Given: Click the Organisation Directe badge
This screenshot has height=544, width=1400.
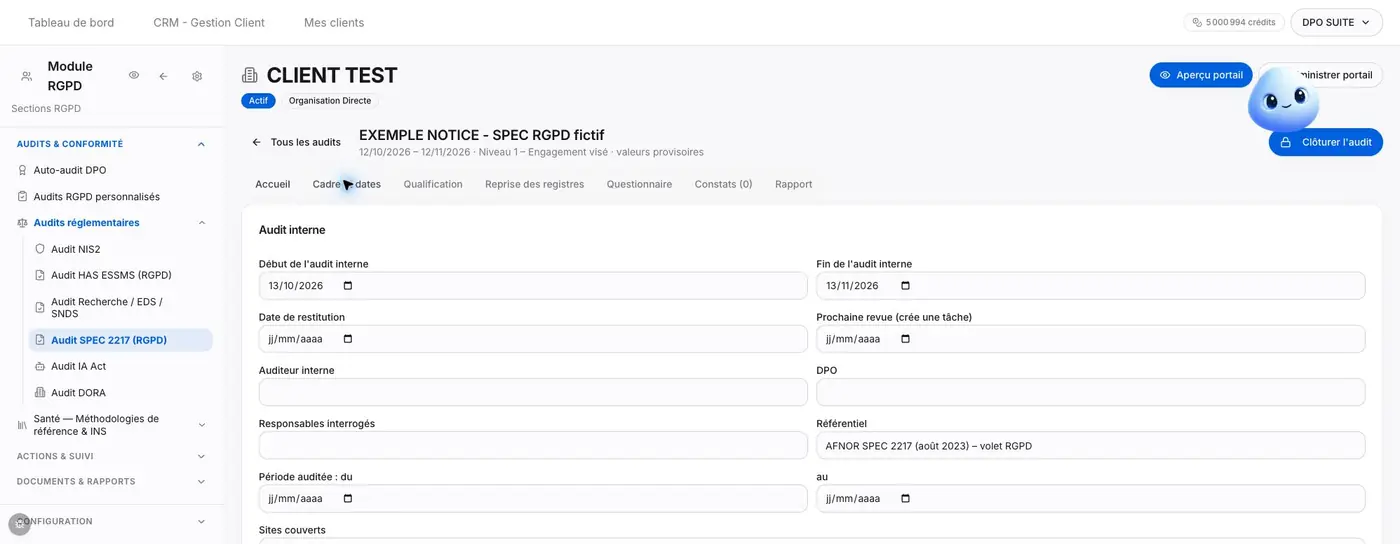Looking at the screenshot, I should pos(330,101).
